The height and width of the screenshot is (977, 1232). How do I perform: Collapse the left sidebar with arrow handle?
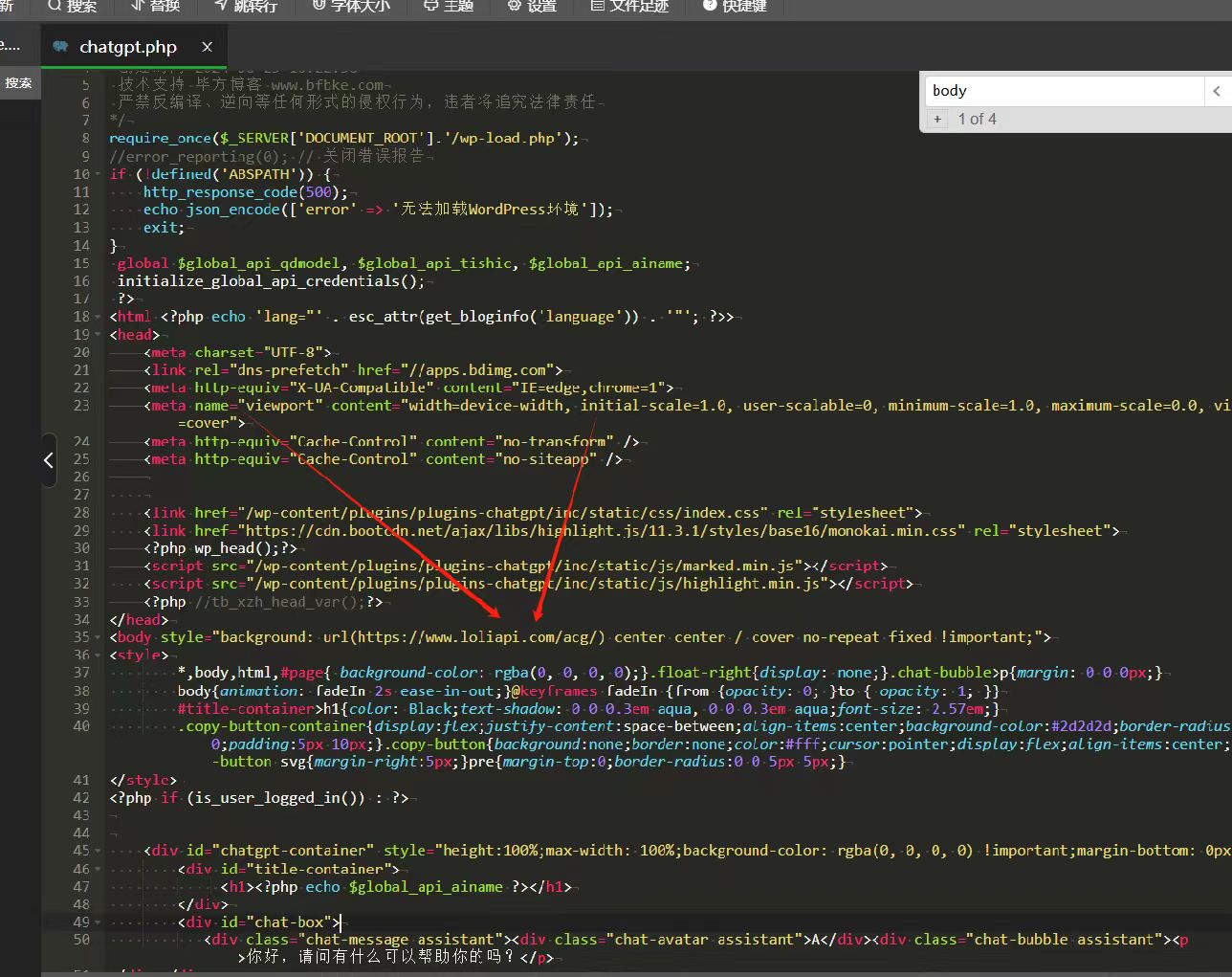click(x=48, y=460)
